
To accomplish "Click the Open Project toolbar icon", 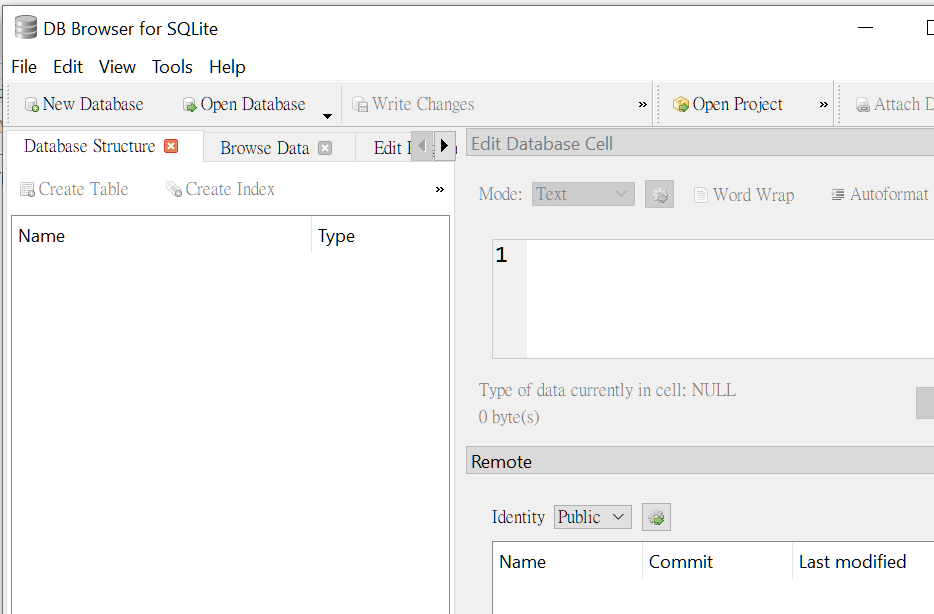I will 682,104.
